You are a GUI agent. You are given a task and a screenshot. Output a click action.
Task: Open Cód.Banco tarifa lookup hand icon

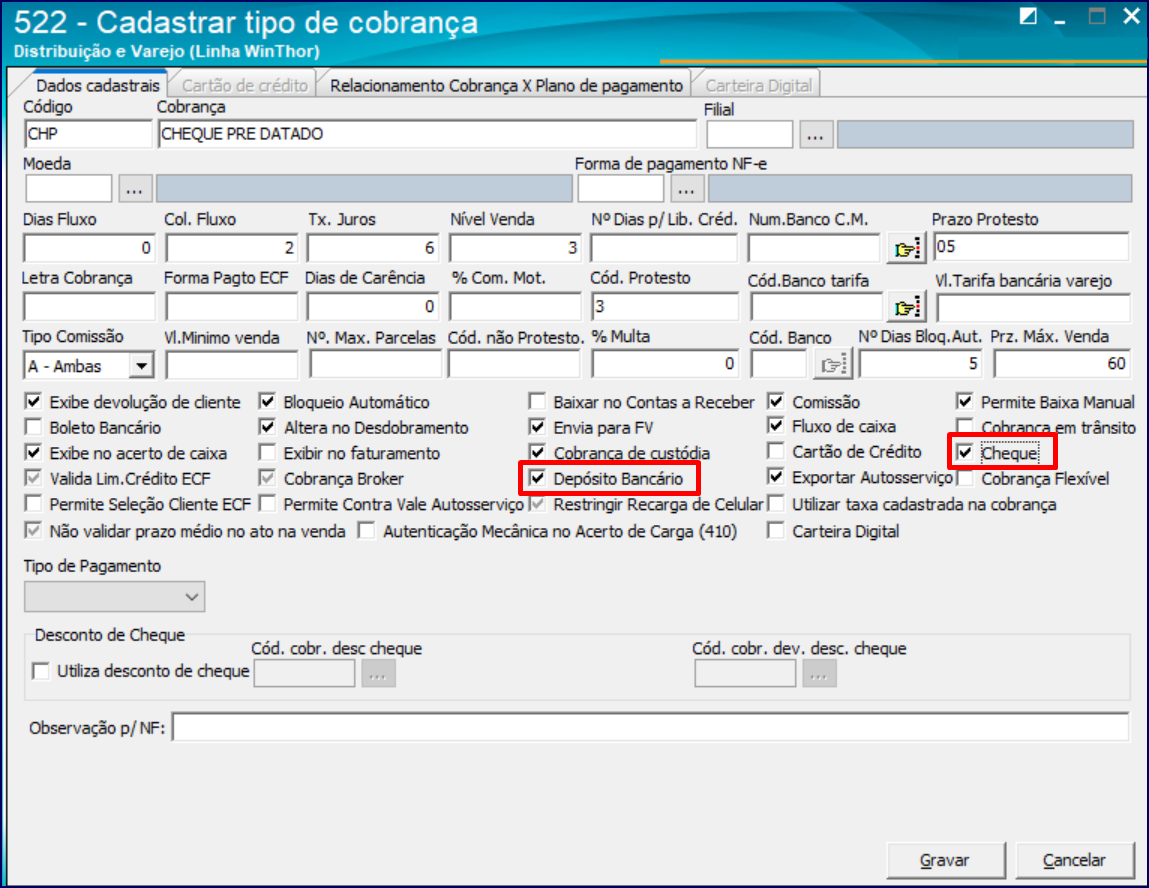[x=906, y=307]
